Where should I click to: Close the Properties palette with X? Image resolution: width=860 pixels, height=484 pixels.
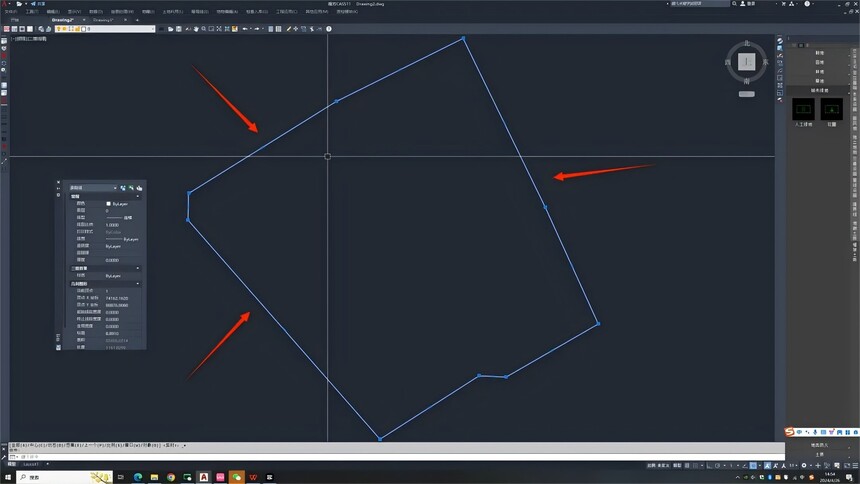click(59, 182)
